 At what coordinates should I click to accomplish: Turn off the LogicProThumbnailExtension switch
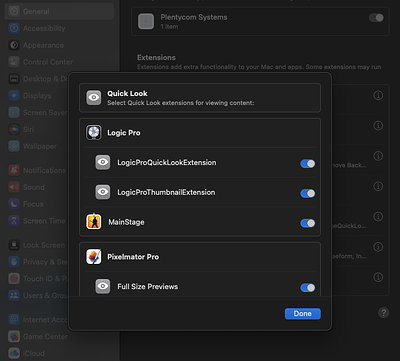point(308,193)
